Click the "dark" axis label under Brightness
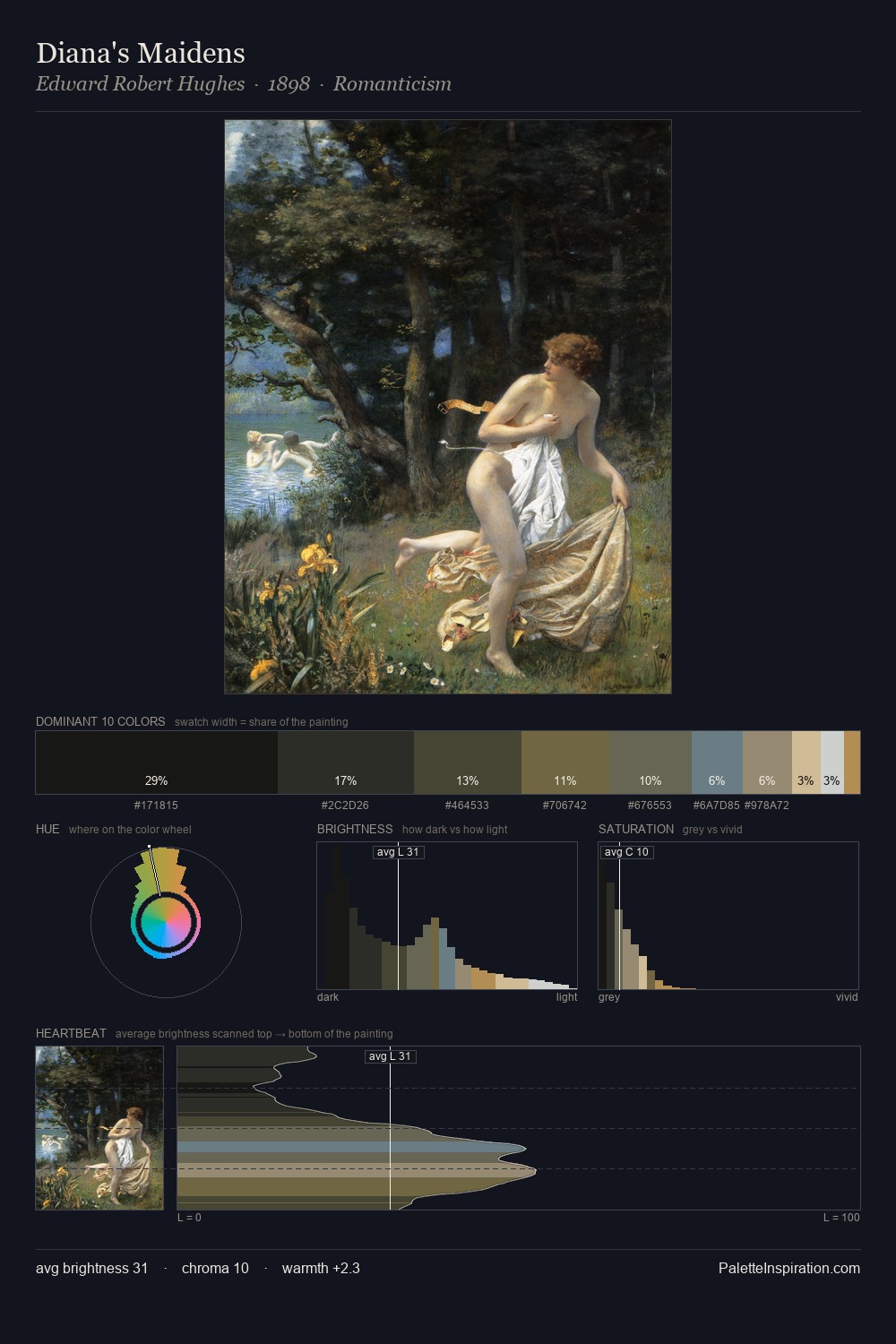 click(328, 997)
